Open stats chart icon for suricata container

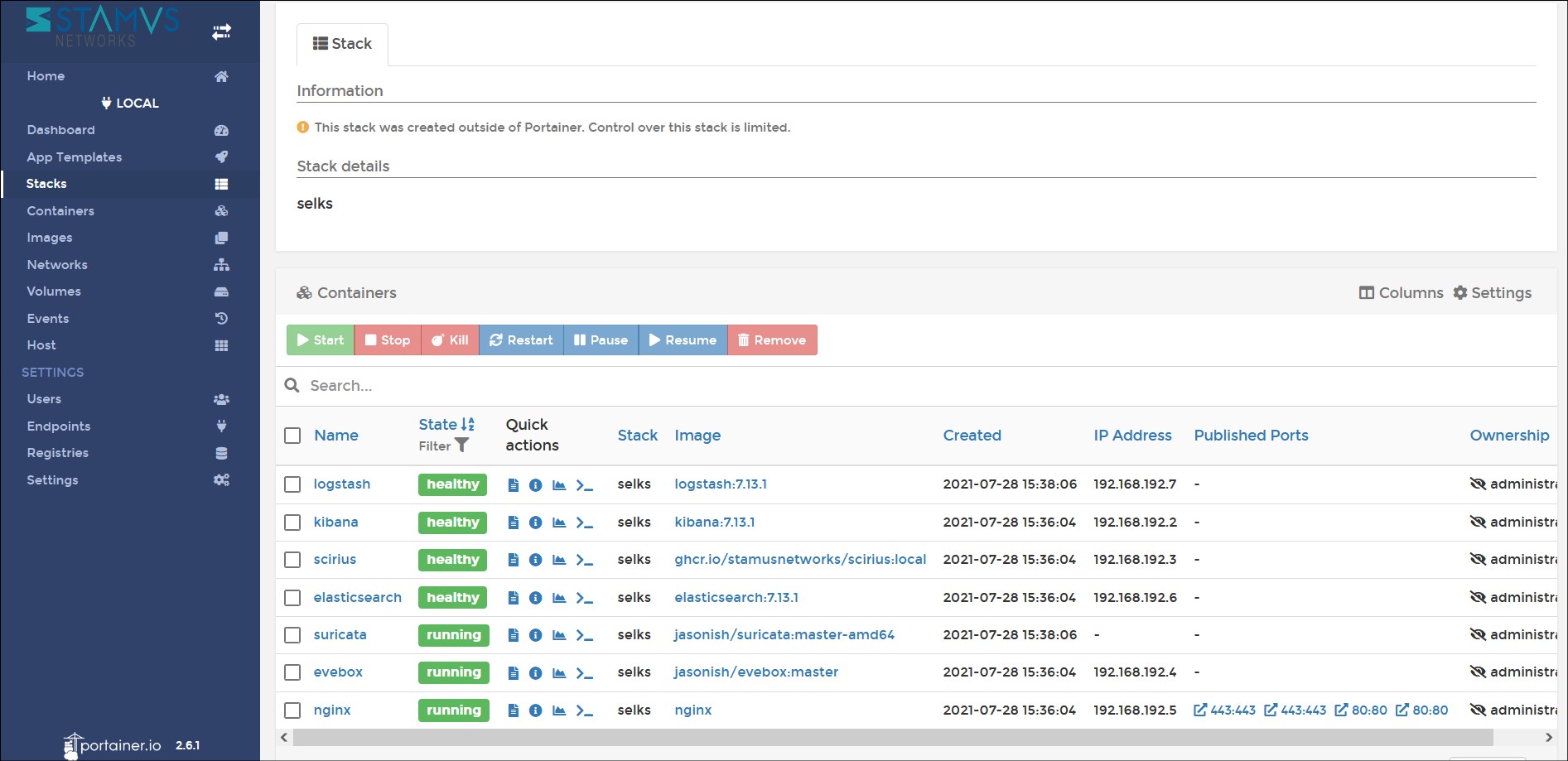(x=559, y=635)
